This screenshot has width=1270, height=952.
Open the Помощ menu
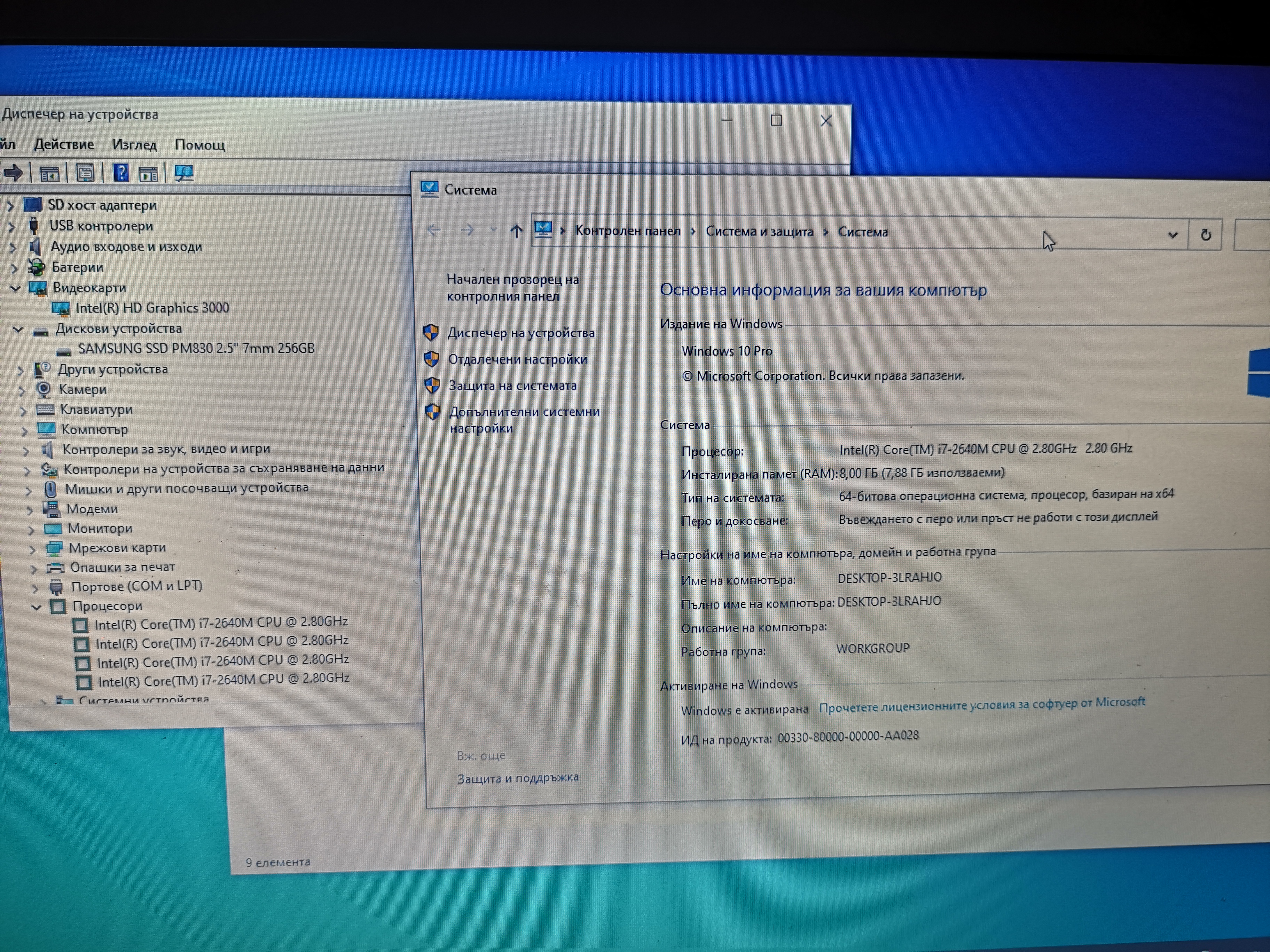[200, 145]
